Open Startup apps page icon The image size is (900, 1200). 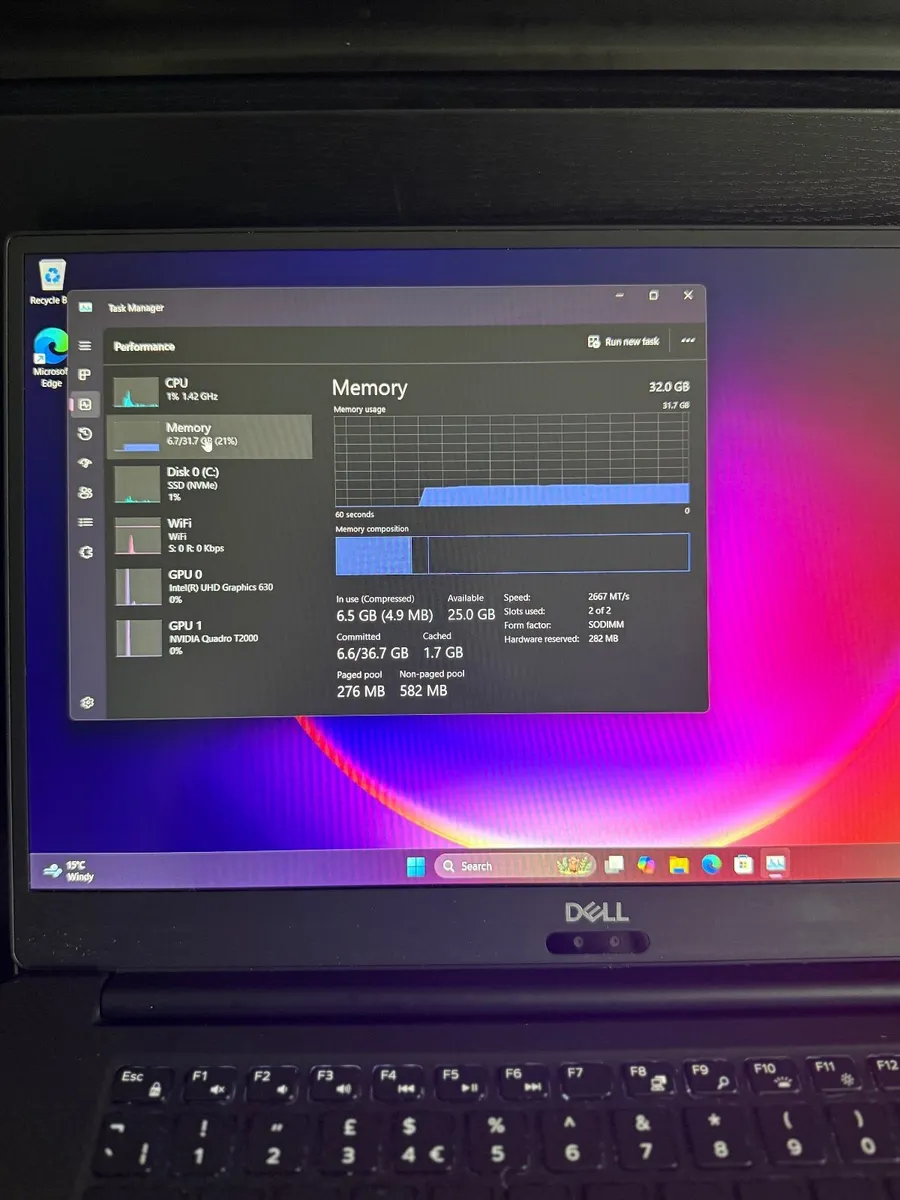(85, 463)
